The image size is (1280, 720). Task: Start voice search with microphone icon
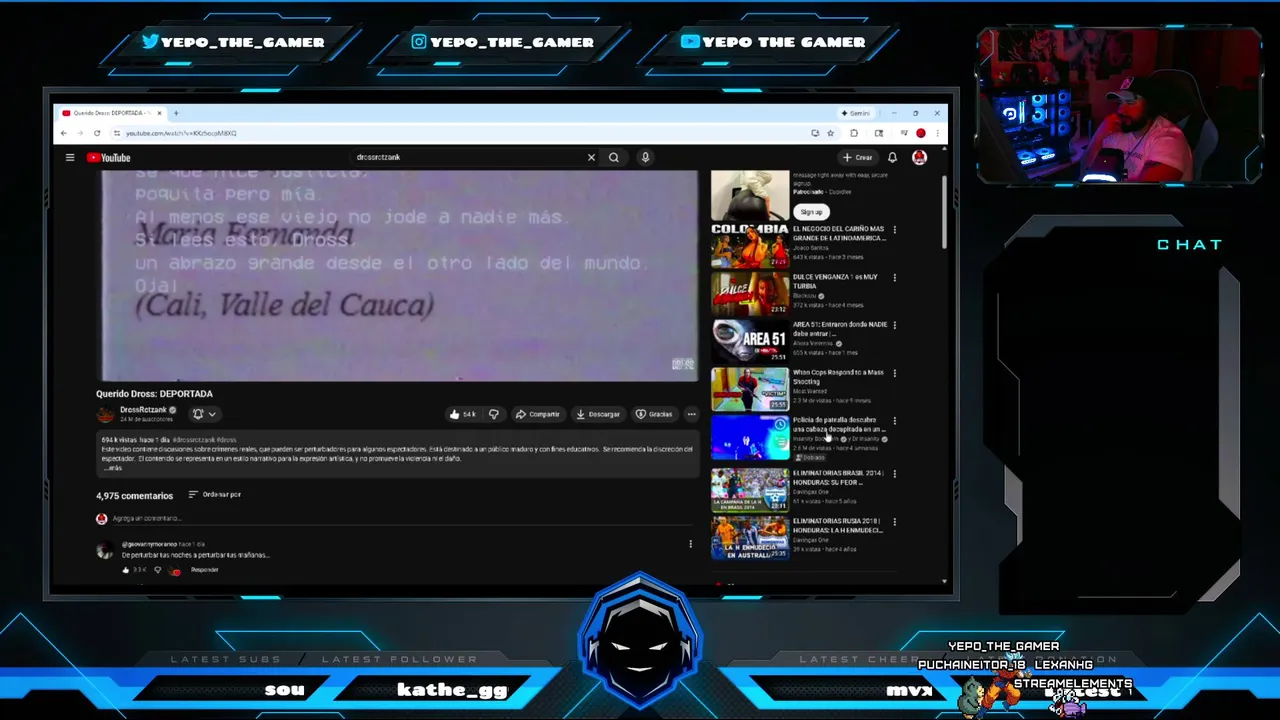click(645, 157)
